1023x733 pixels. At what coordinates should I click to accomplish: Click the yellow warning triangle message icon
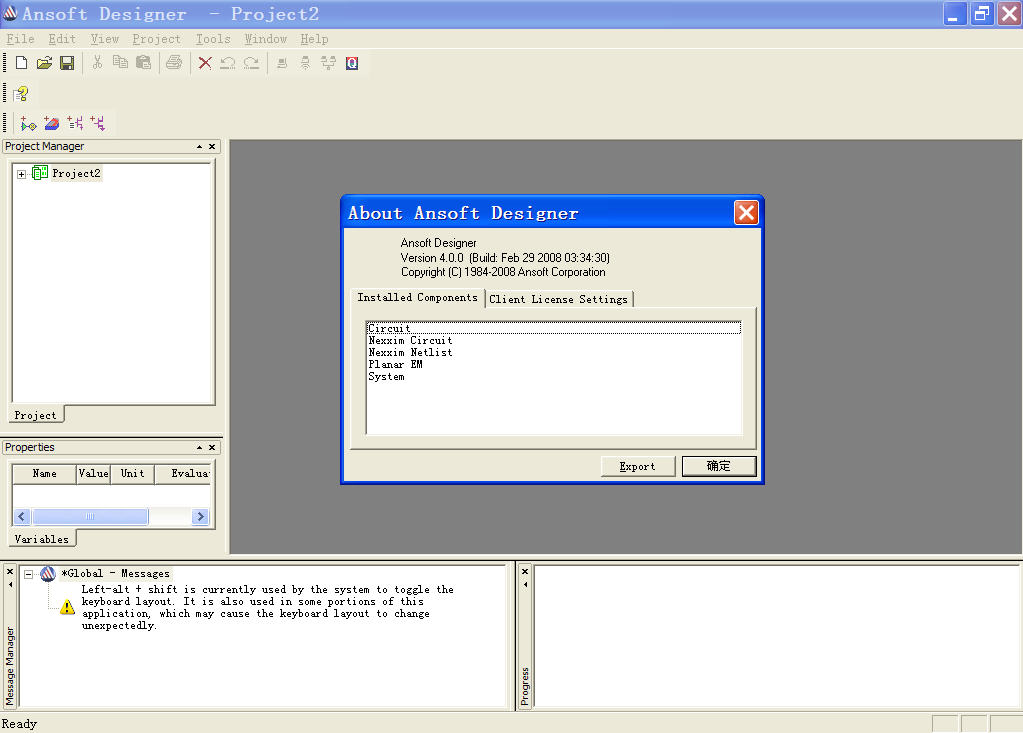pyautogui.click(x=67, y=608)
